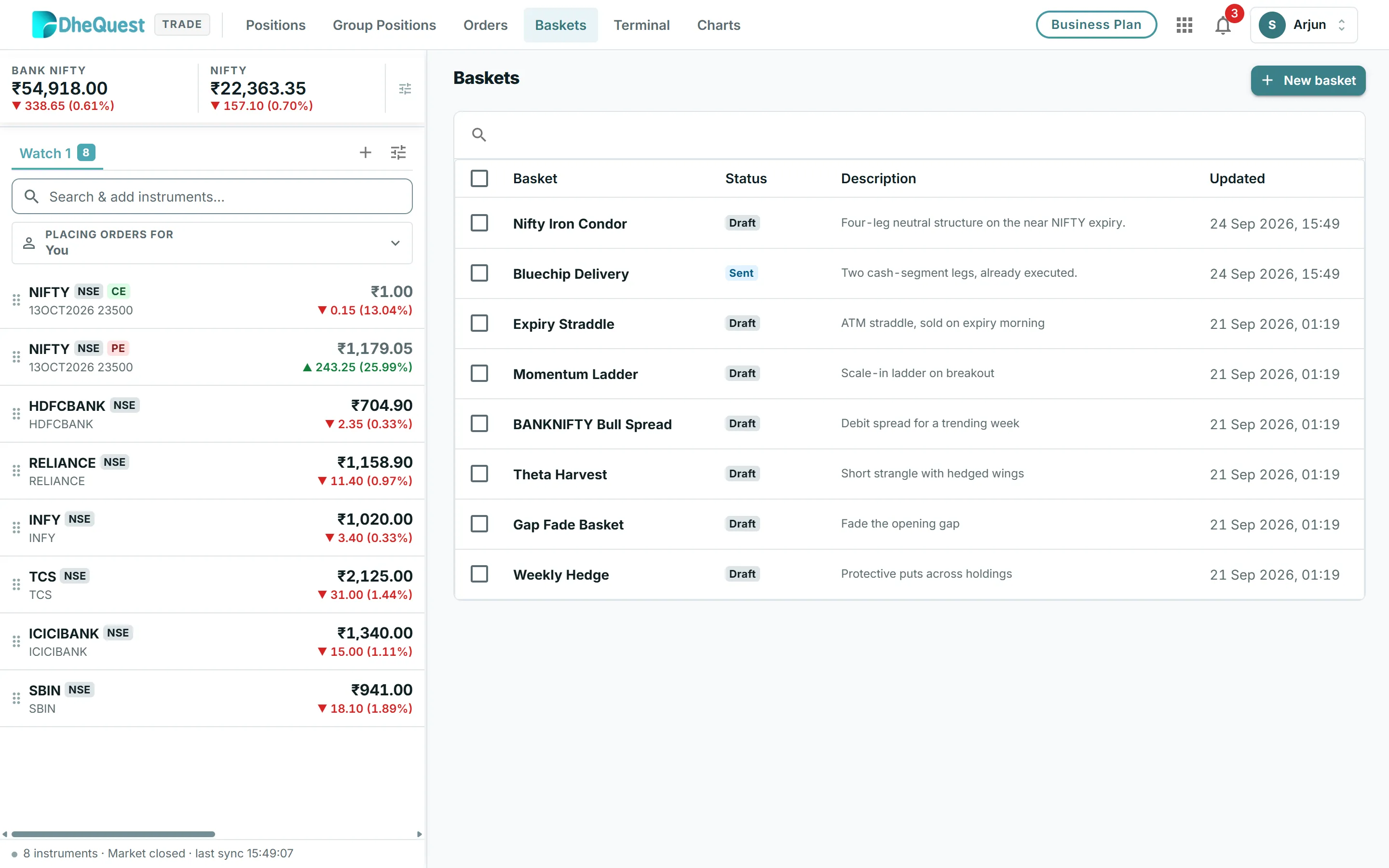Click the DheQuest logo
Image resolution: width=1389 pixels, height=868 pixels.
(88, 25)
